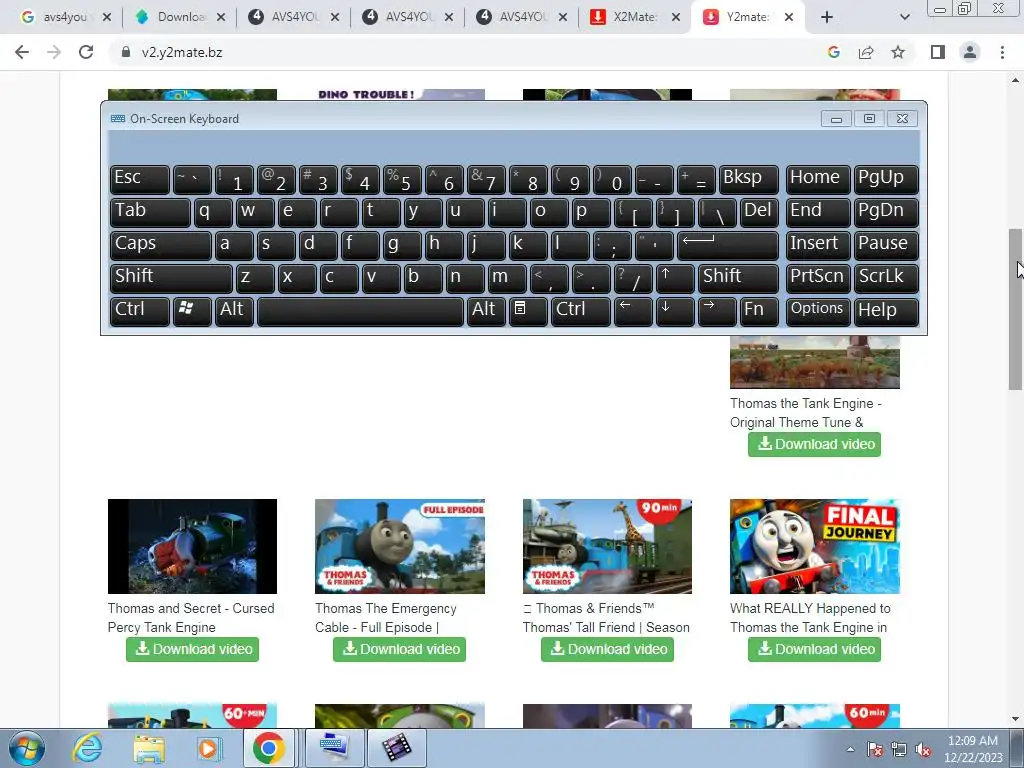Toggle the right Ctrl key on keyboard
This screenshot has width=1024, height=768.
[581, 311]
